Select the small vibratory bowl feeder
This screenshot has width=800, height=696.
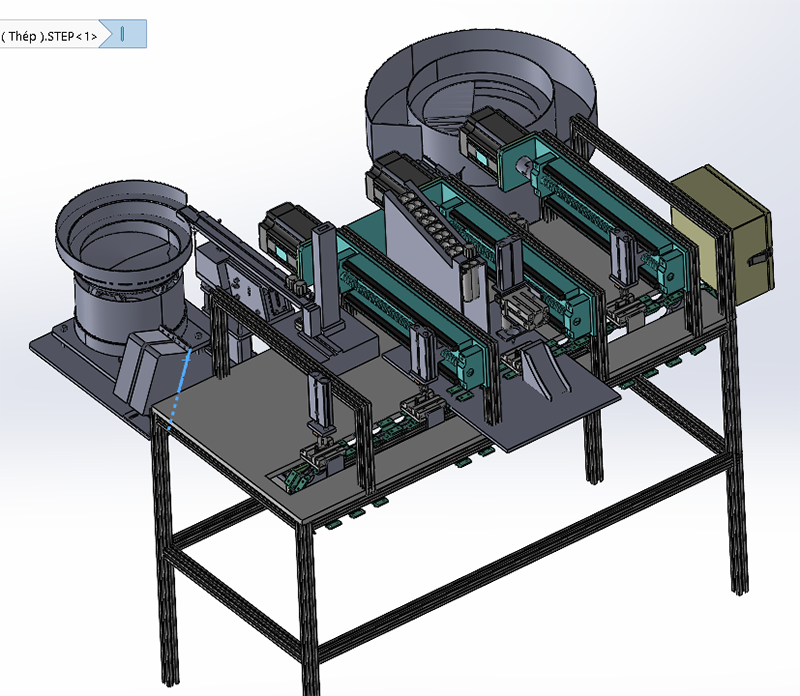point(124,255)
